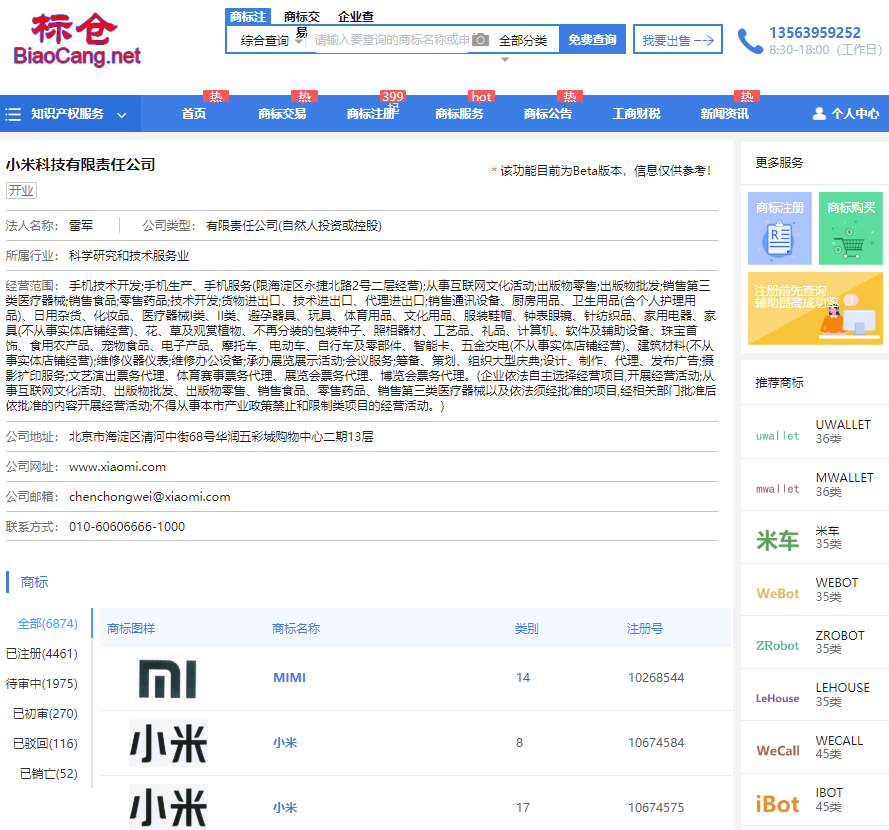
Task: Open the WECALL 45类 recommended trademark
Action: [839, 747]
